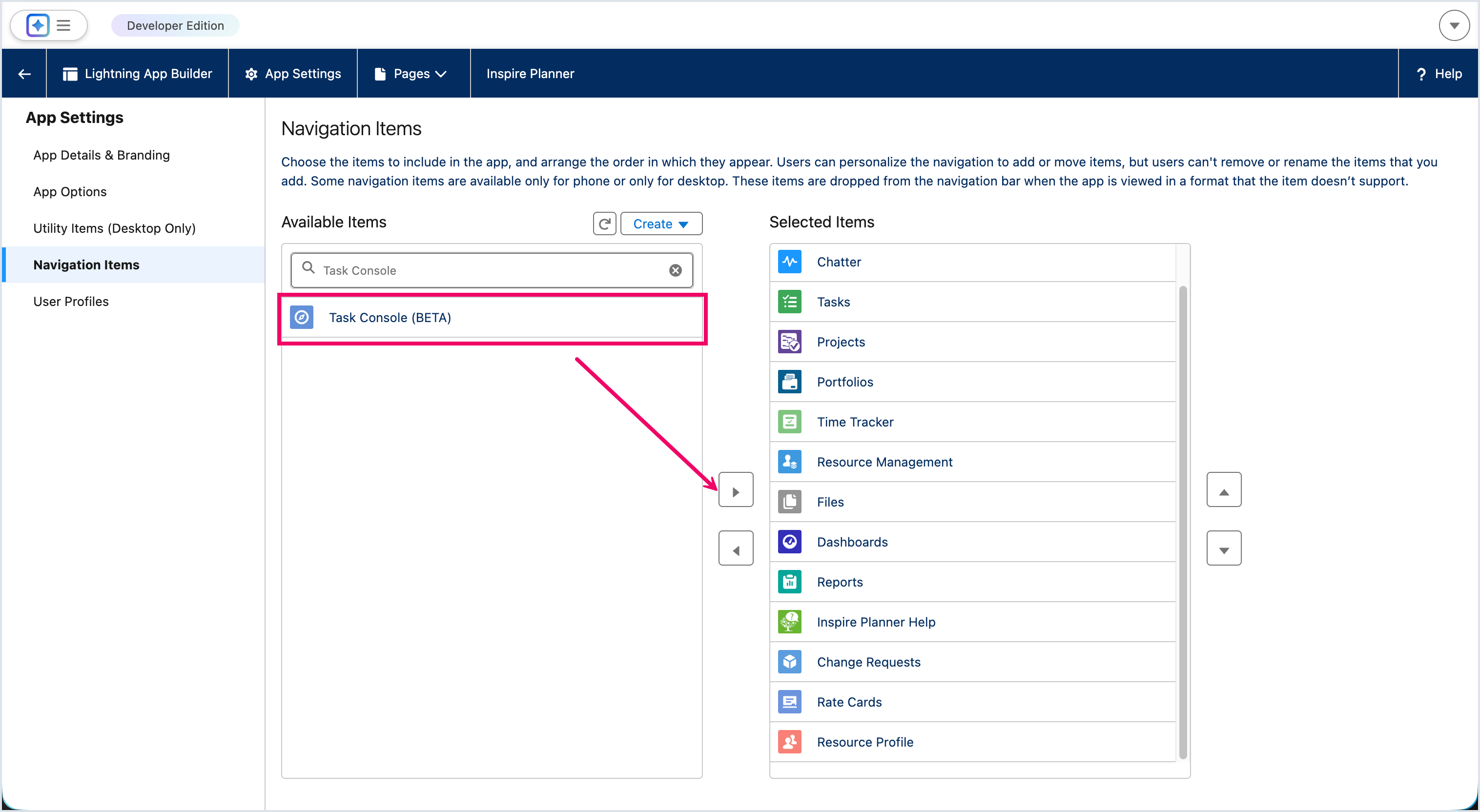1480x812 pixels.
Task: Open App Settings in the header
Action: pyautogui.click(x=293, y=74)
